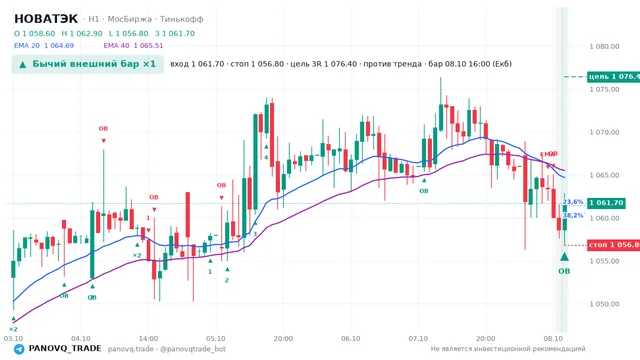Click the 1 070.00 price axis label
Screen dimensions: 640x360
pos(604,132)
